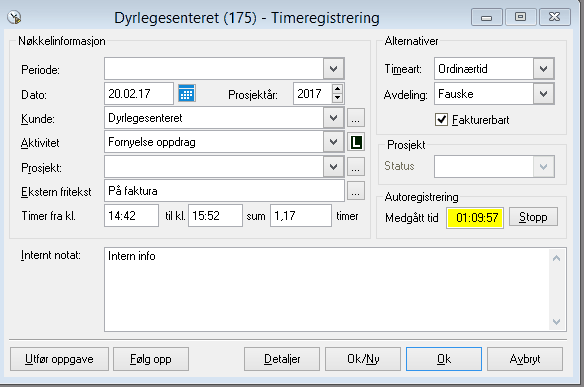Image resolution: width=584 pixels, height=387 pixels.
Task: Expand the Periode dropdown
Action: tap(333, 69)
